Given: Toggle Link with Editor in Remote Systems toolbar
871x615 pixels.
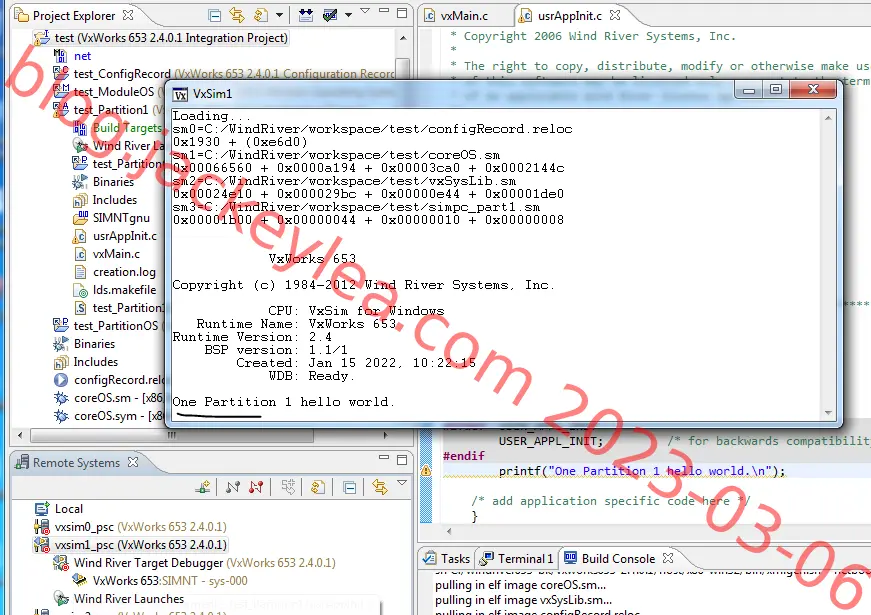Looking at the screenshot, I should [380, 488].
